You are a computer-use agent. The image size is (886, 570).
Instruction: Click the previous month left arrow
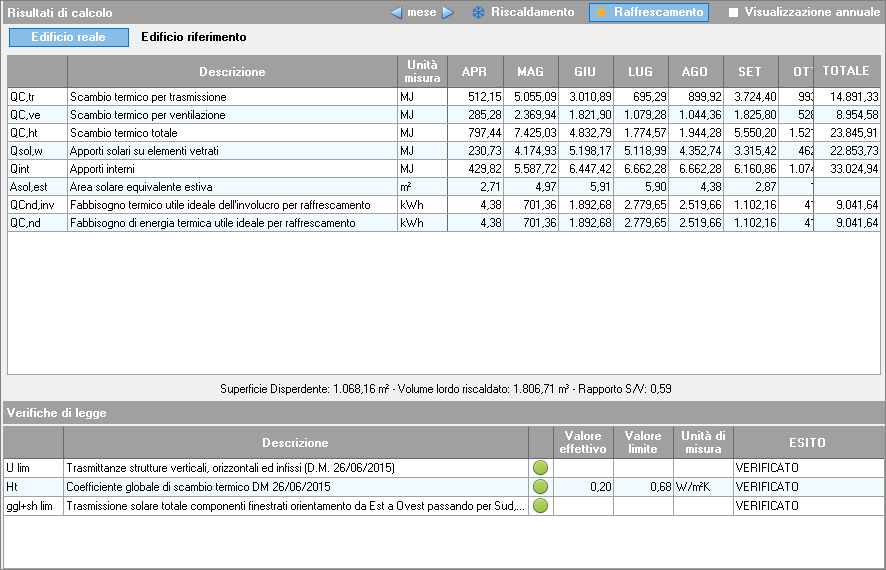click(396, 13)
